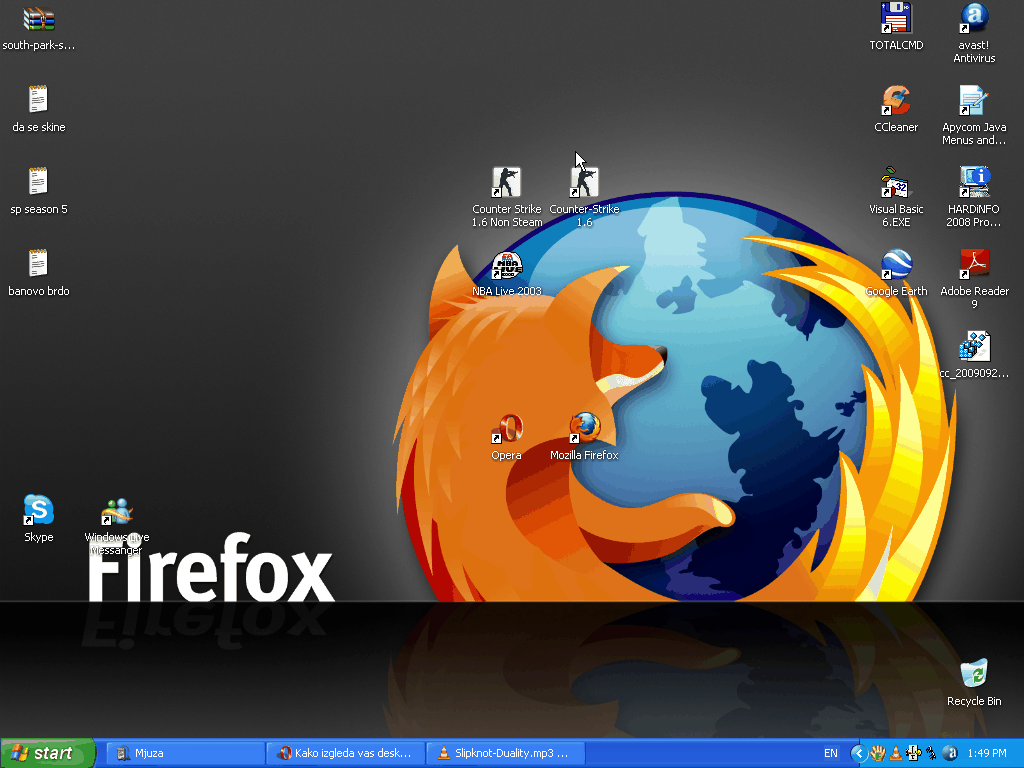The image size is (1024, 768).
Task: Click the avast 'a' ball tray icon
Action: point(950,754)
